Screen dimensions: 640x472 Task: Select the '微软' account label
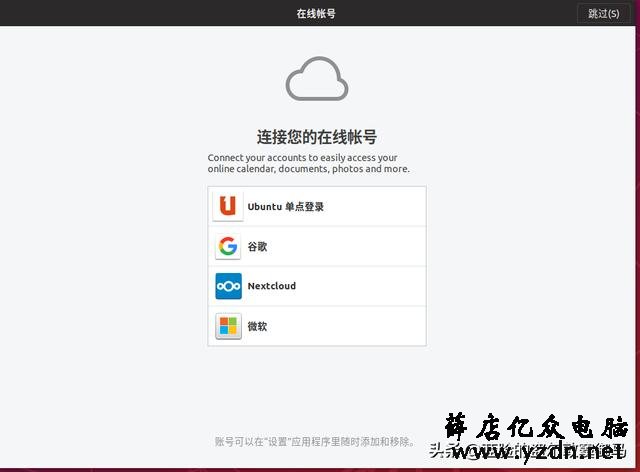(x=257, y=326)
